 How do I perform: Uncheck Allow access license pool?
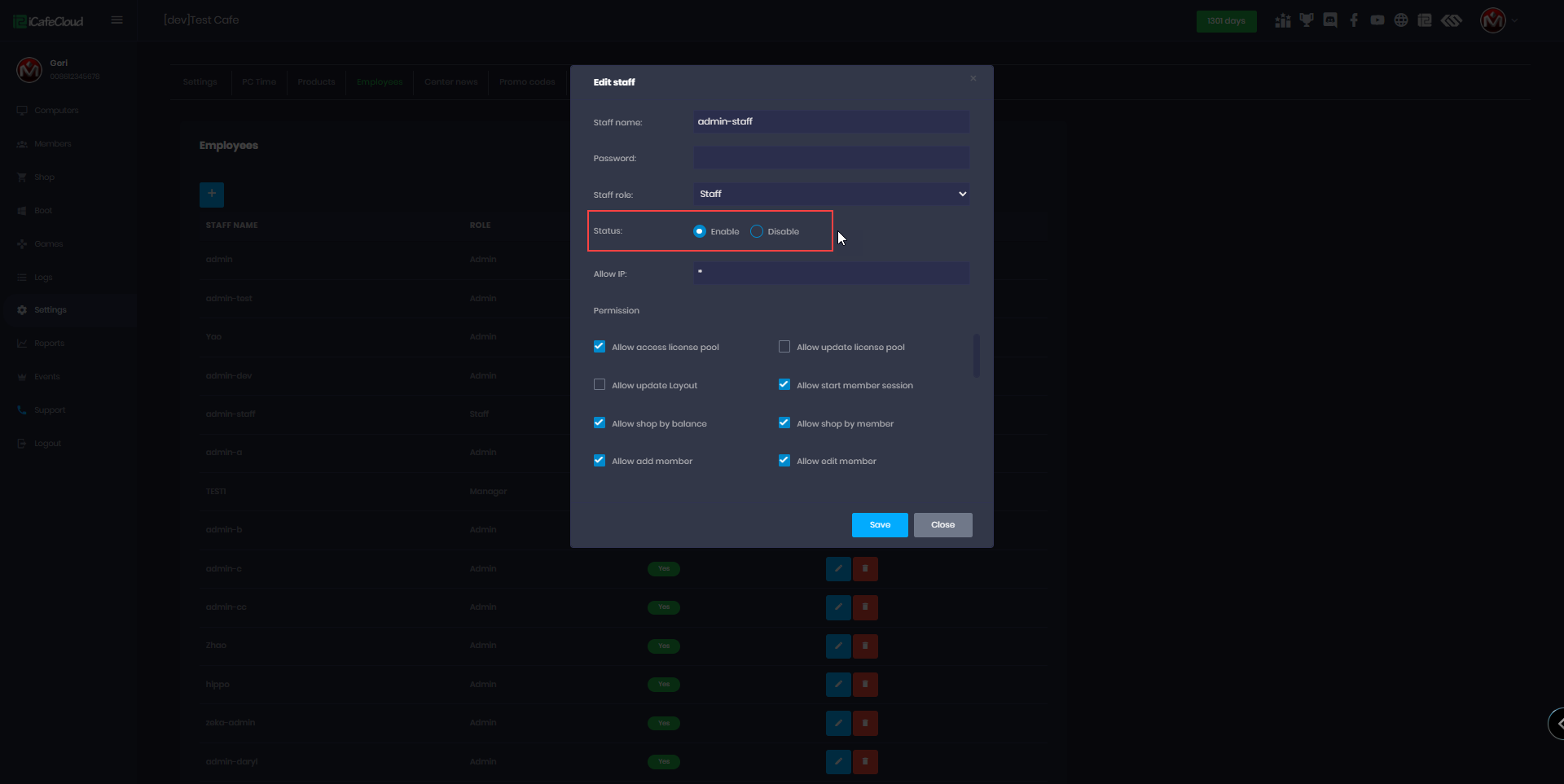pos(600,347)
